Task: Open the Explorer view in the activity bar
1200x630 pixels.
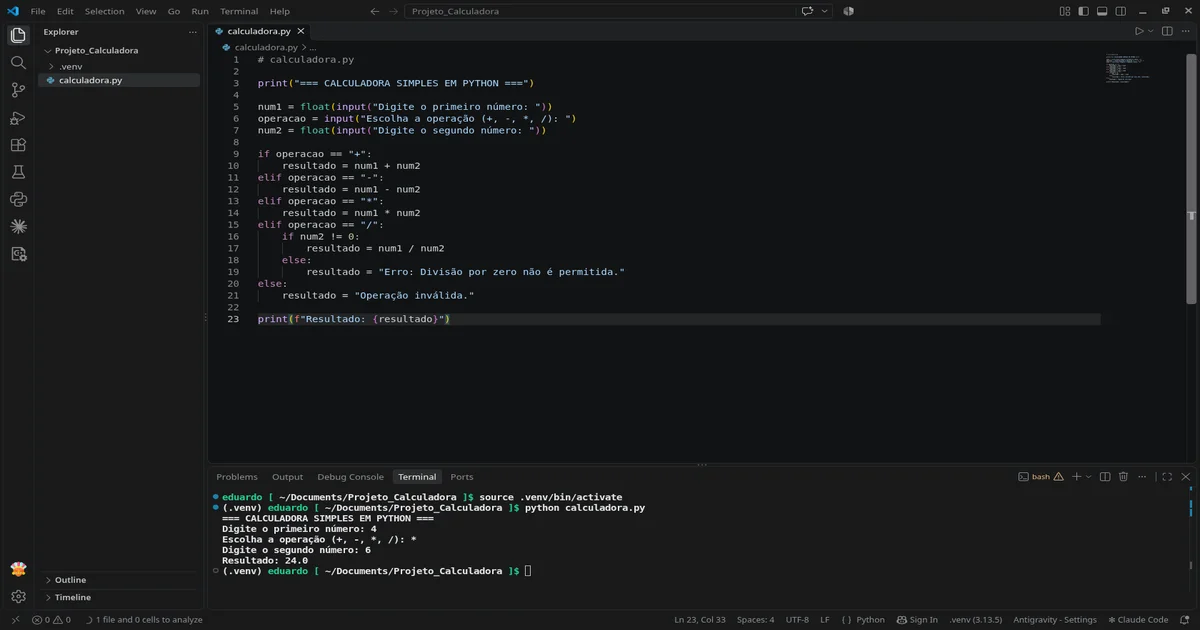Action: [18, 35]
